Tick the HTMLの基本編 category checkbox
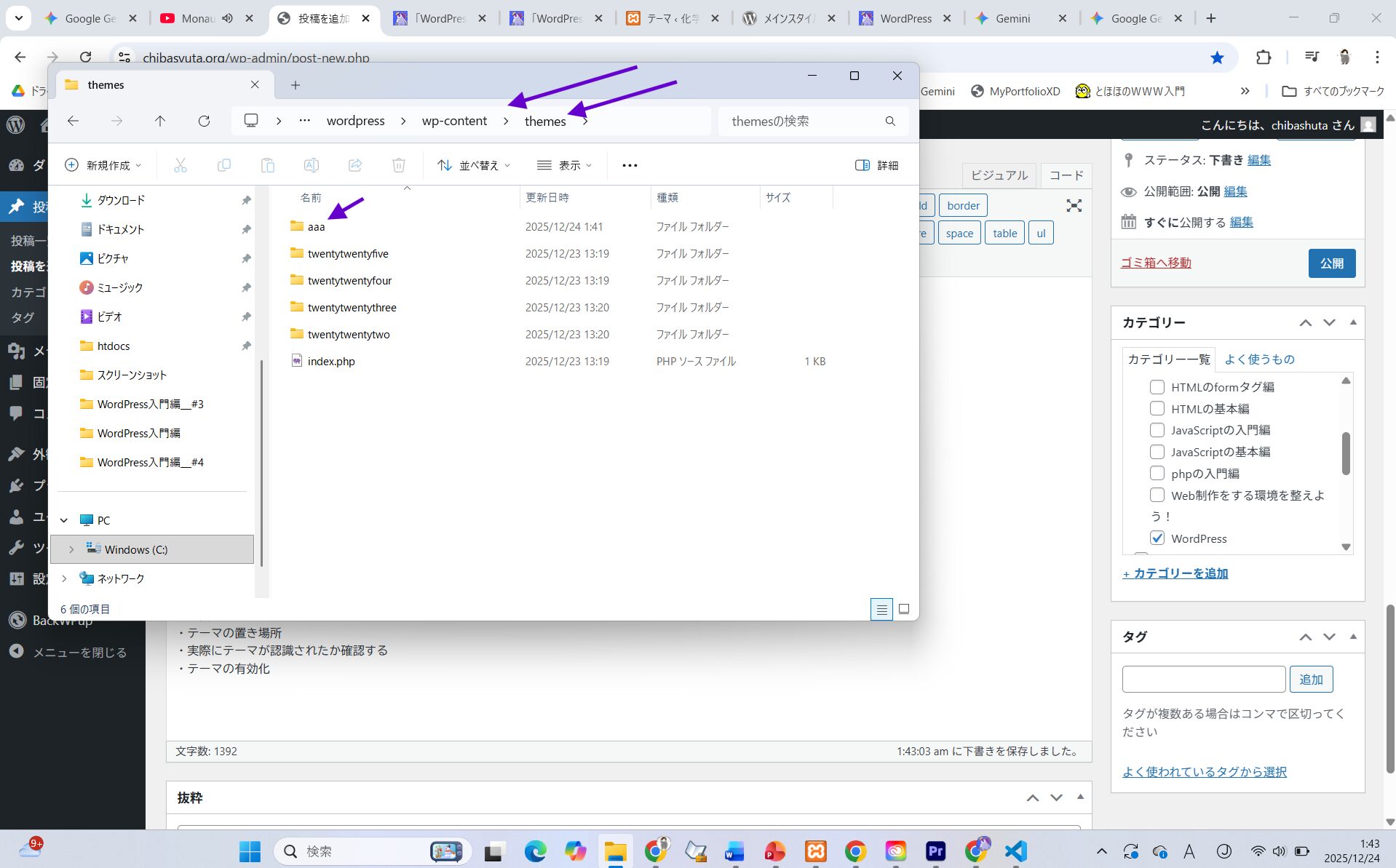 click(x=1157, y=408)
